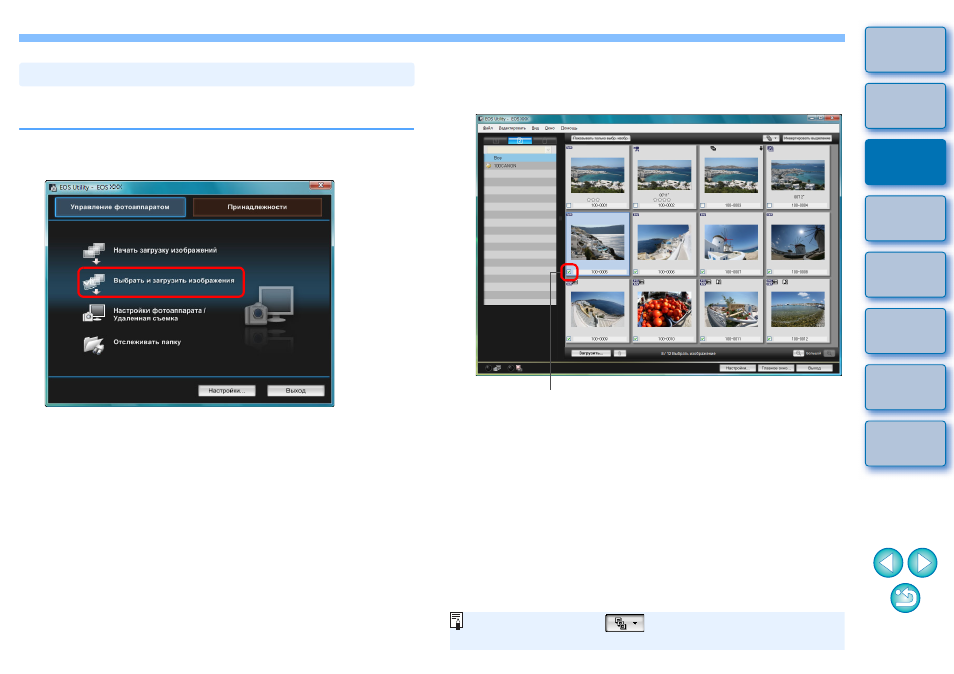The width and height of the screenshot is (954, 674).
Task: Uncheck the box for image 100-0005
Action: pyautogui.click(x=569, y=272)
